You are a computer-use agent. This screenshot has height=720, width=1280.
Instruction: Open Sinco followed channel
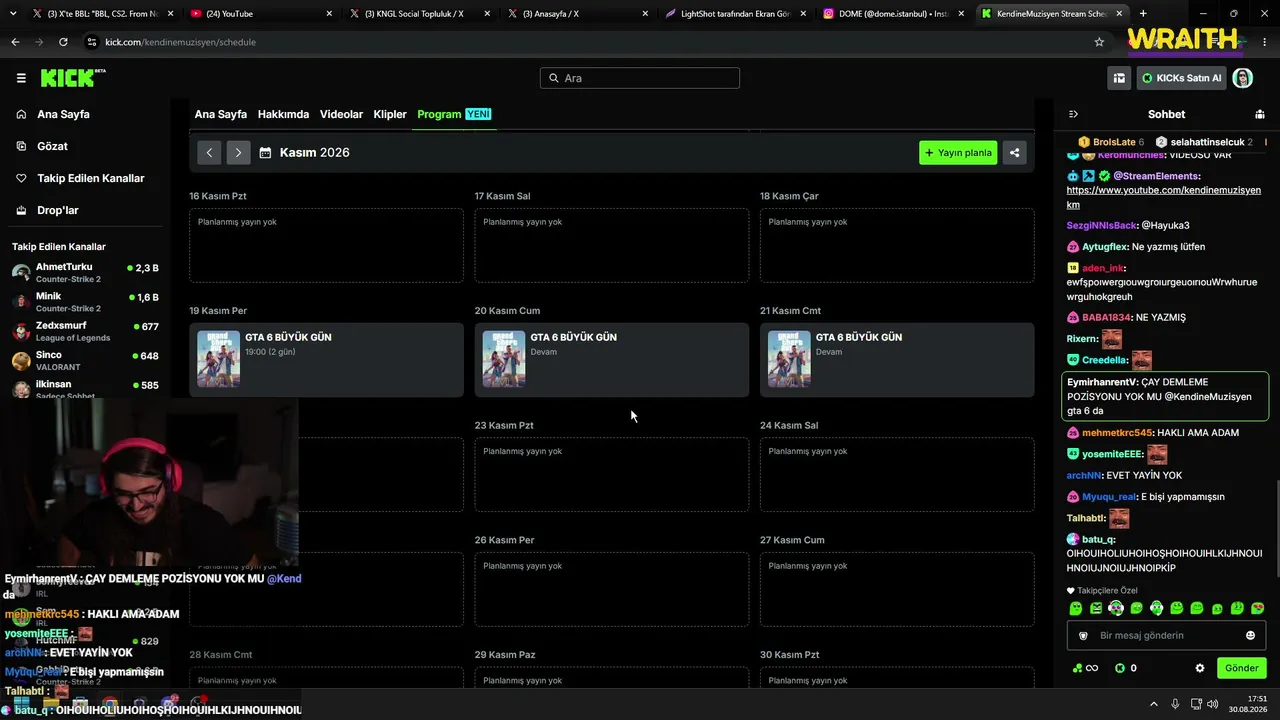(85, 360)
